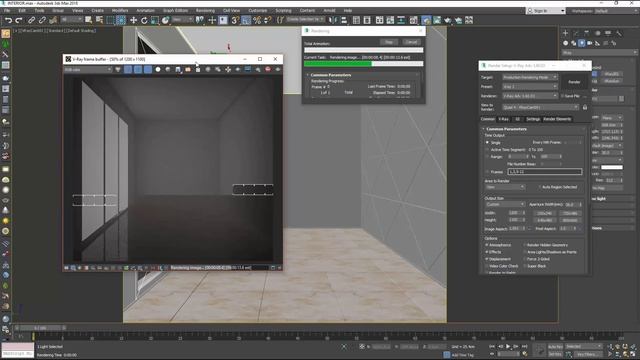Enable the Save File checkbox
The height and width of the screenshot is (360, 640).
click(x=562, y=96)
